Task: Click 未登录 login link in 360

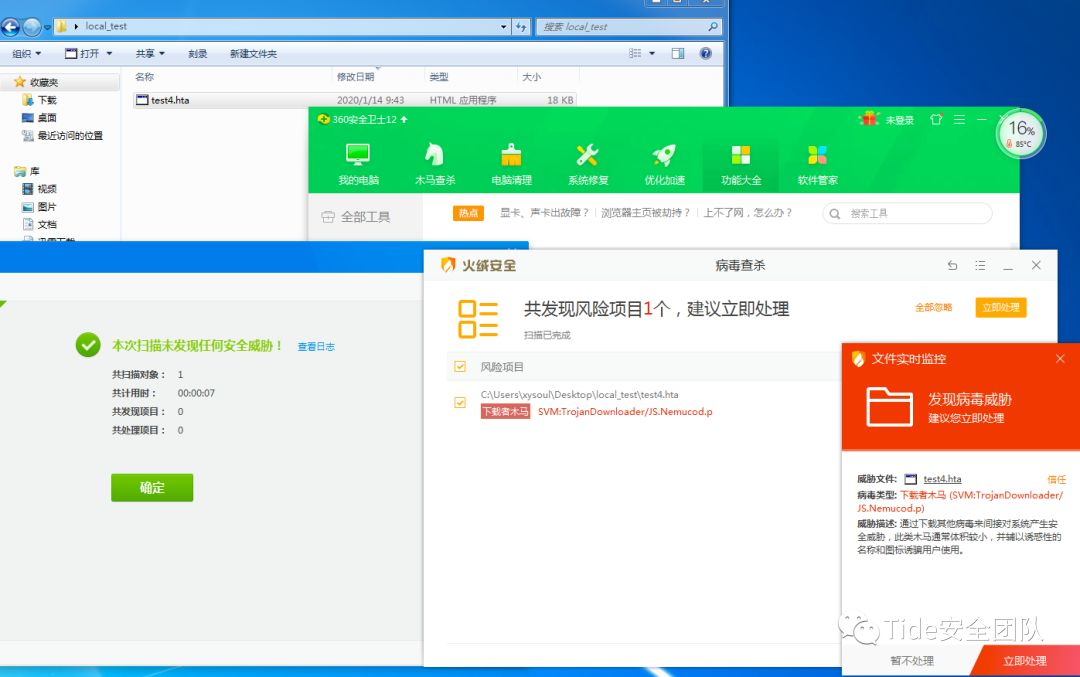Action: (x=900, y=120)
